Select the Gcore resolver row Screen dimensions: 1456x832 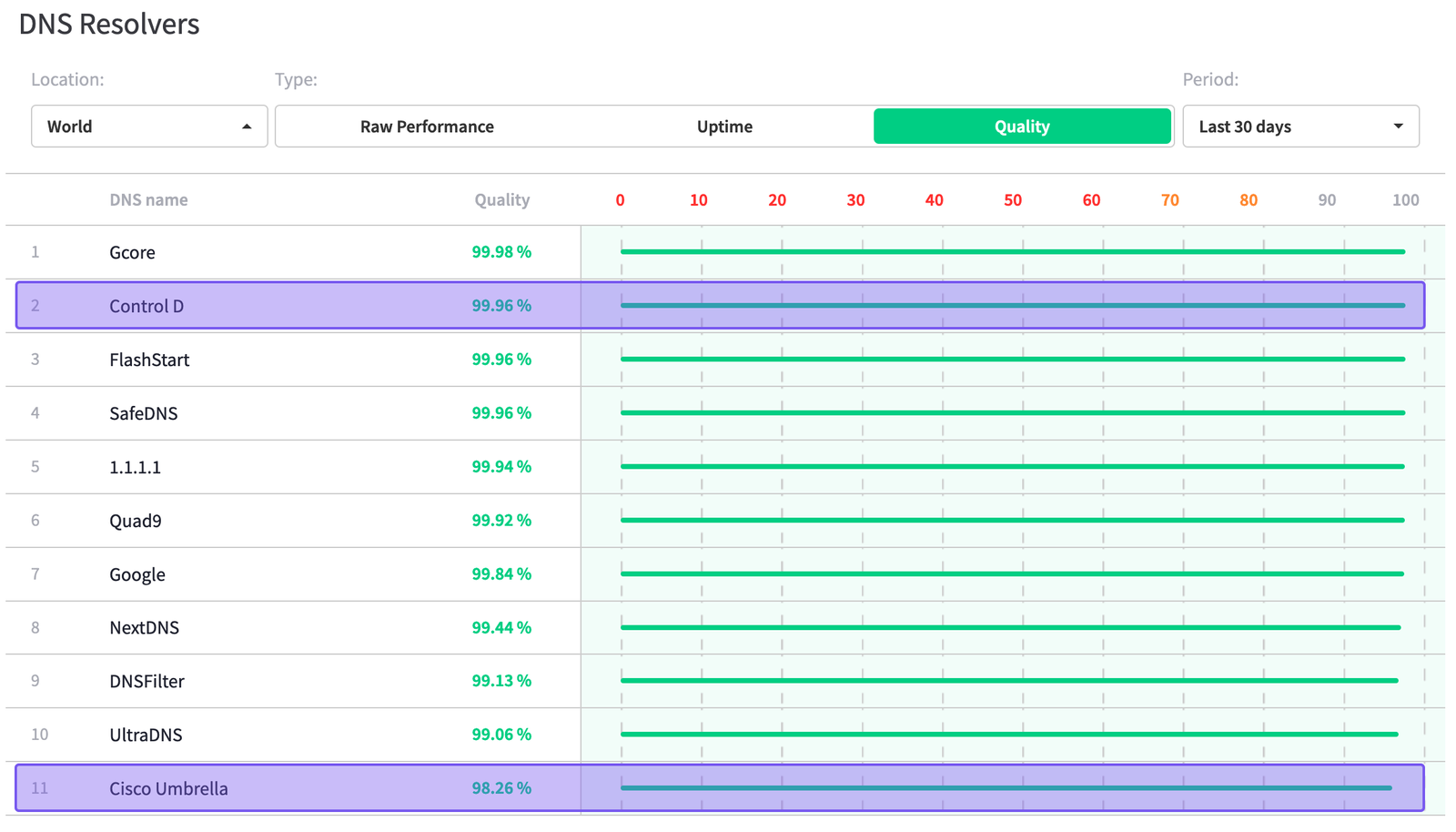click(132, 252)
